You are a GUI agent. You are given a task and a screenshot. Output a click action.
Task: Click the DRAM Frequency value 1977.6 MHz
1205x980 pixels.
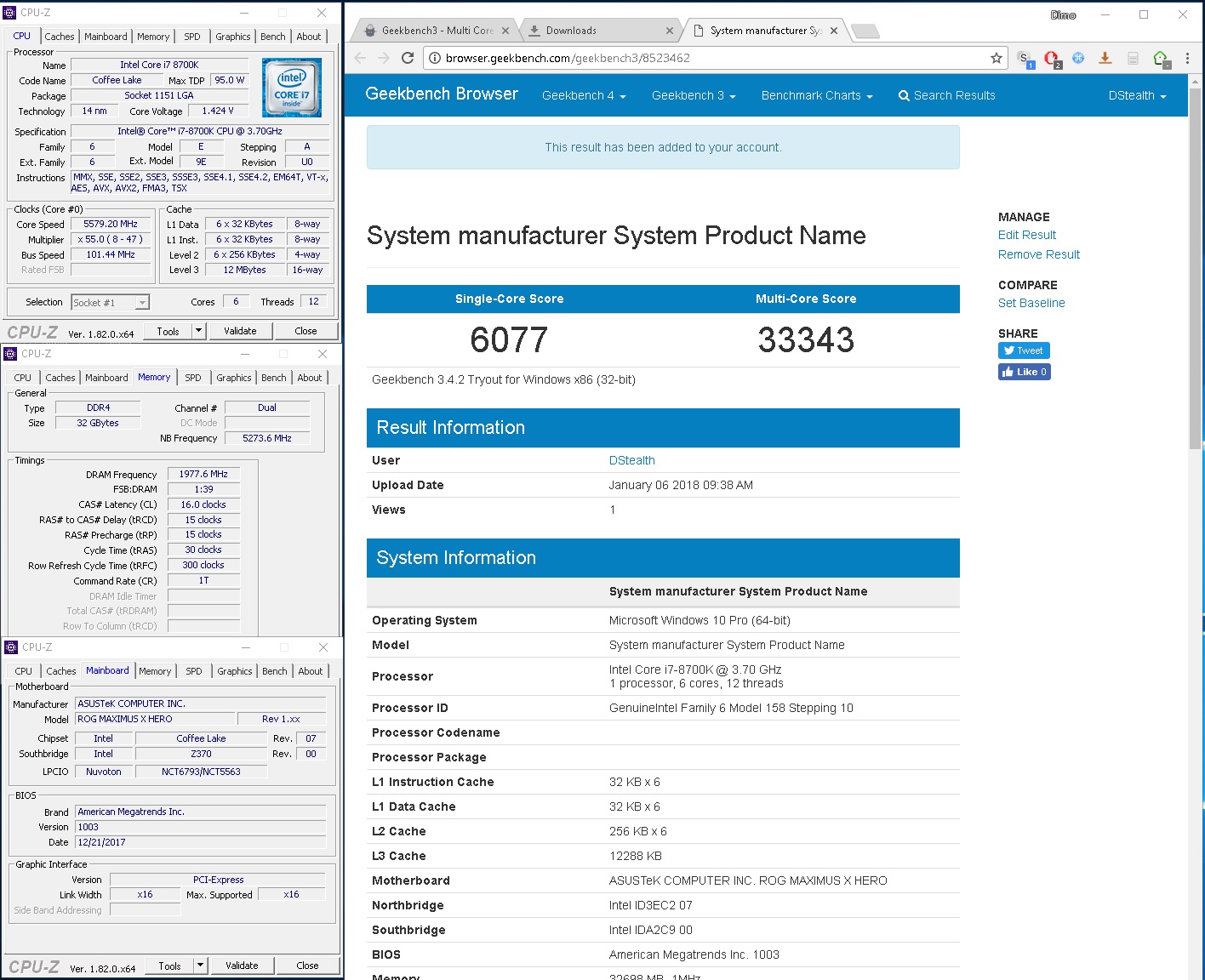203,474
